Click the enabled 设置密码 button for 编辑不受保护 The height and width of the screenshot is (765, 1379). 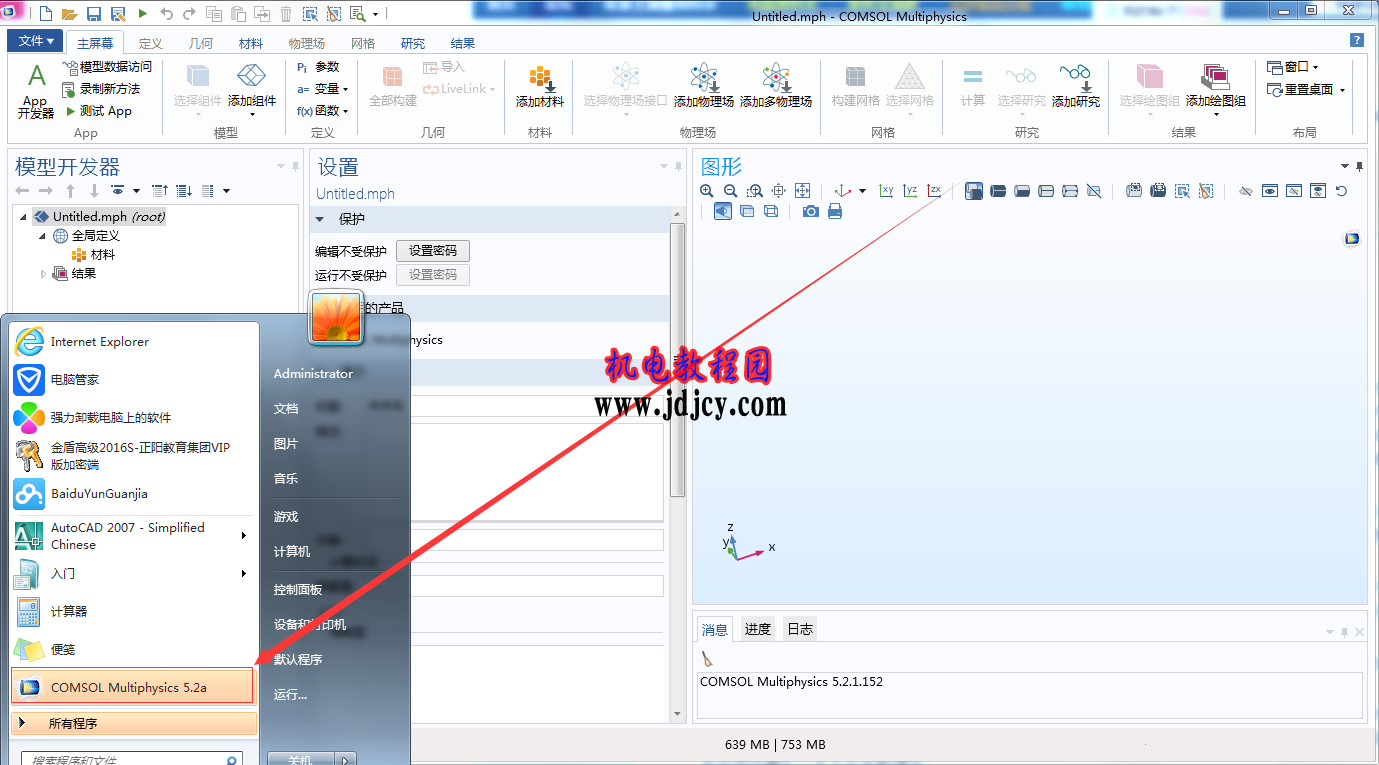(433, 251)
